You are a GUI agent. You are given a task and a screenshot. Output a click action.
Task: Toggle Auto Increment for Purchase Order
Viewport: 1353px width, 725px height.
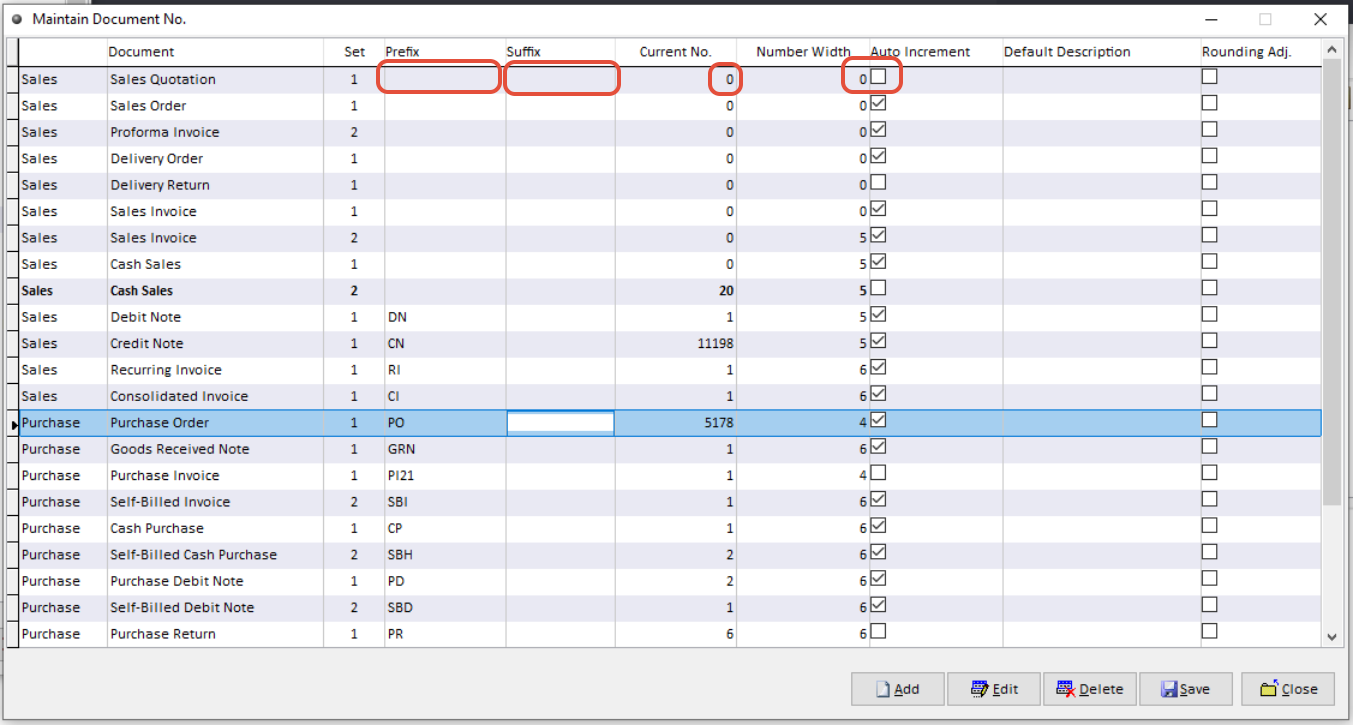click(878, 420)
